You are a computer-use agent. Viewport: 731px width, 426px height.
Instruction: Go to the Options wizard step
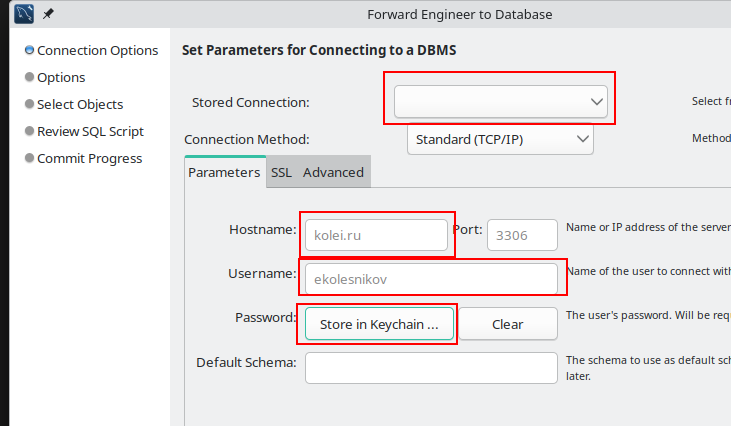click(60, 77)
